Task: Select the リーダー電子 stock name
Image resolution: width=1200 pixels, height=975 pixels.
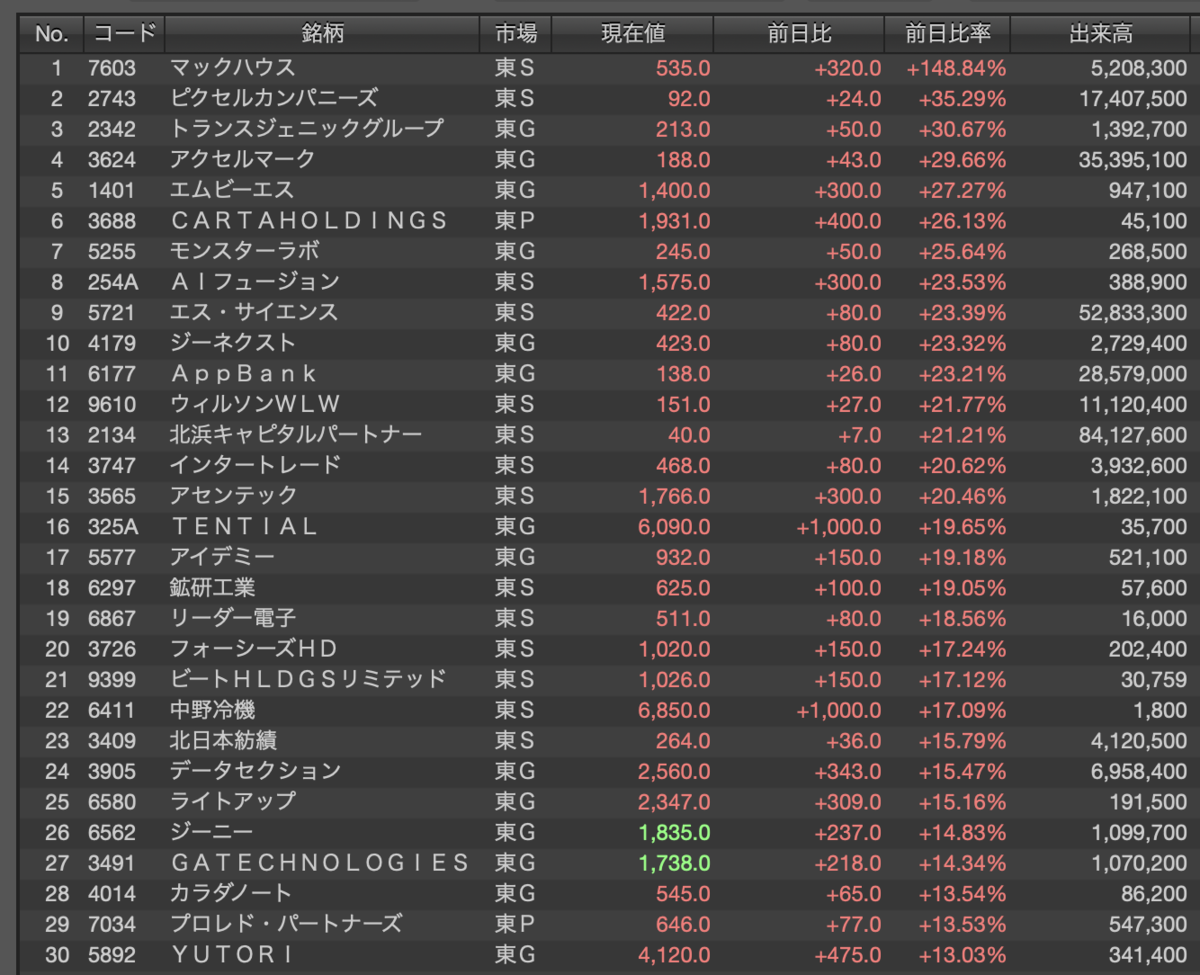Action: [233, 618]
